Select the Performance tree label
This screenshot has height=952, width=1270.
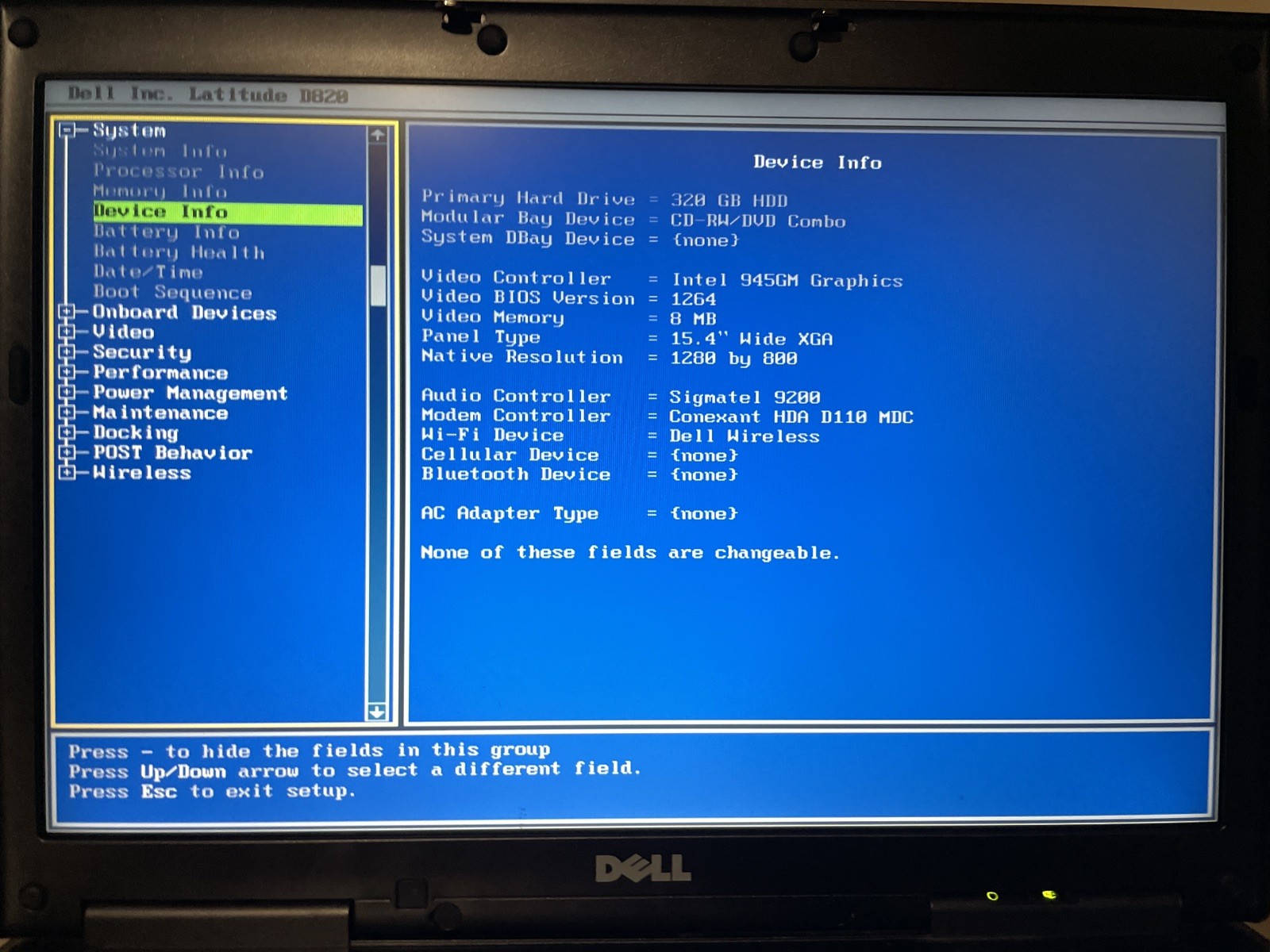click(x=160, y=372)
